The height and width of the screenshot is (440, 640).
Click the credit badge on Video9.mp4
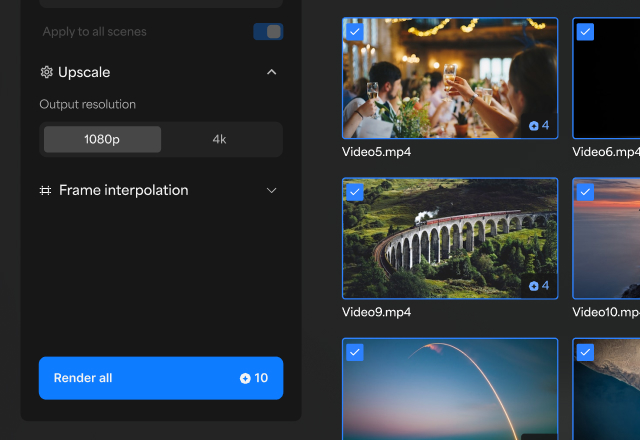point(539,286)
